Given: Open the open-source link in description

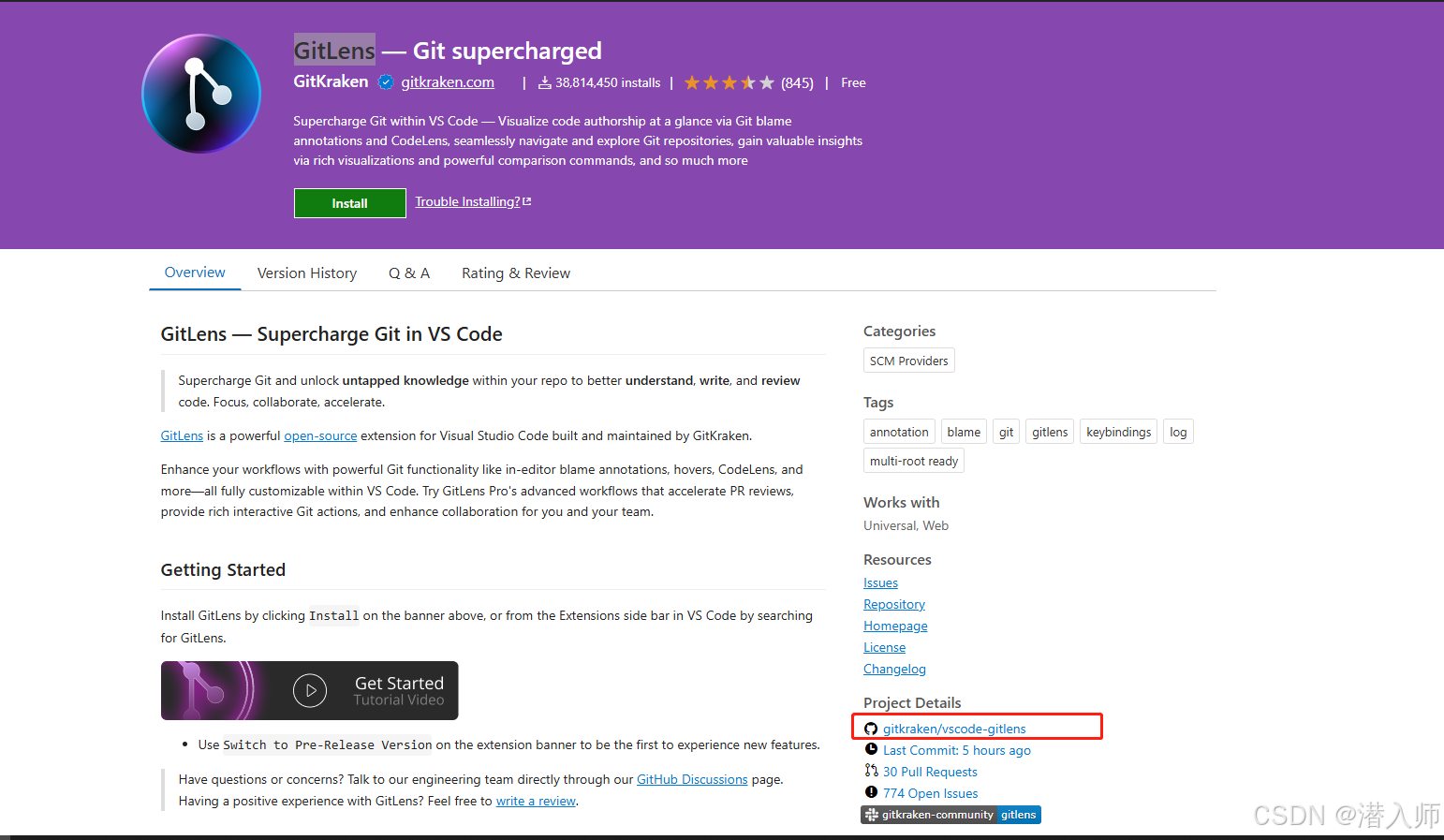Looking at the screenshot, I should click(x=320, y=435).
